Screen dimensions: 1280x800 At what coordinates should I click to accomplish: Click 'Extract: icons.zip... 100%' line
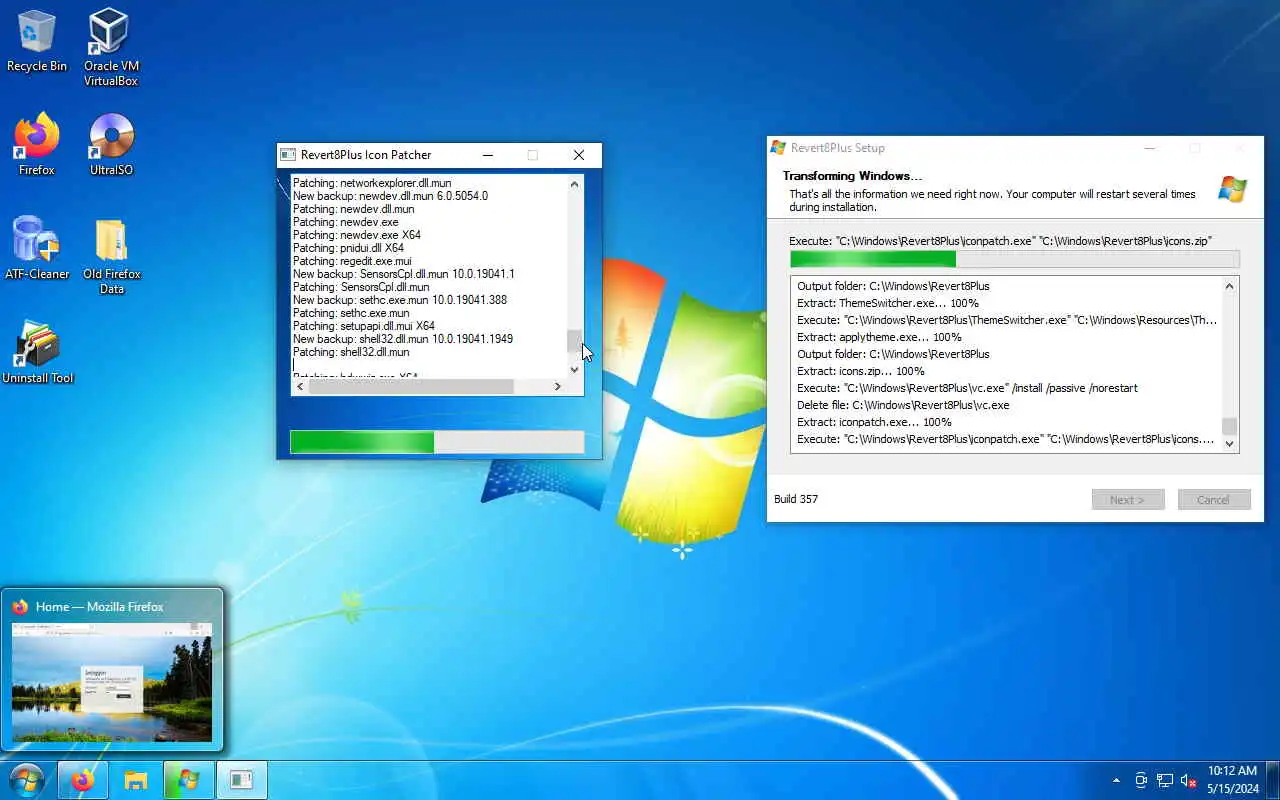(x=861, y=371)
